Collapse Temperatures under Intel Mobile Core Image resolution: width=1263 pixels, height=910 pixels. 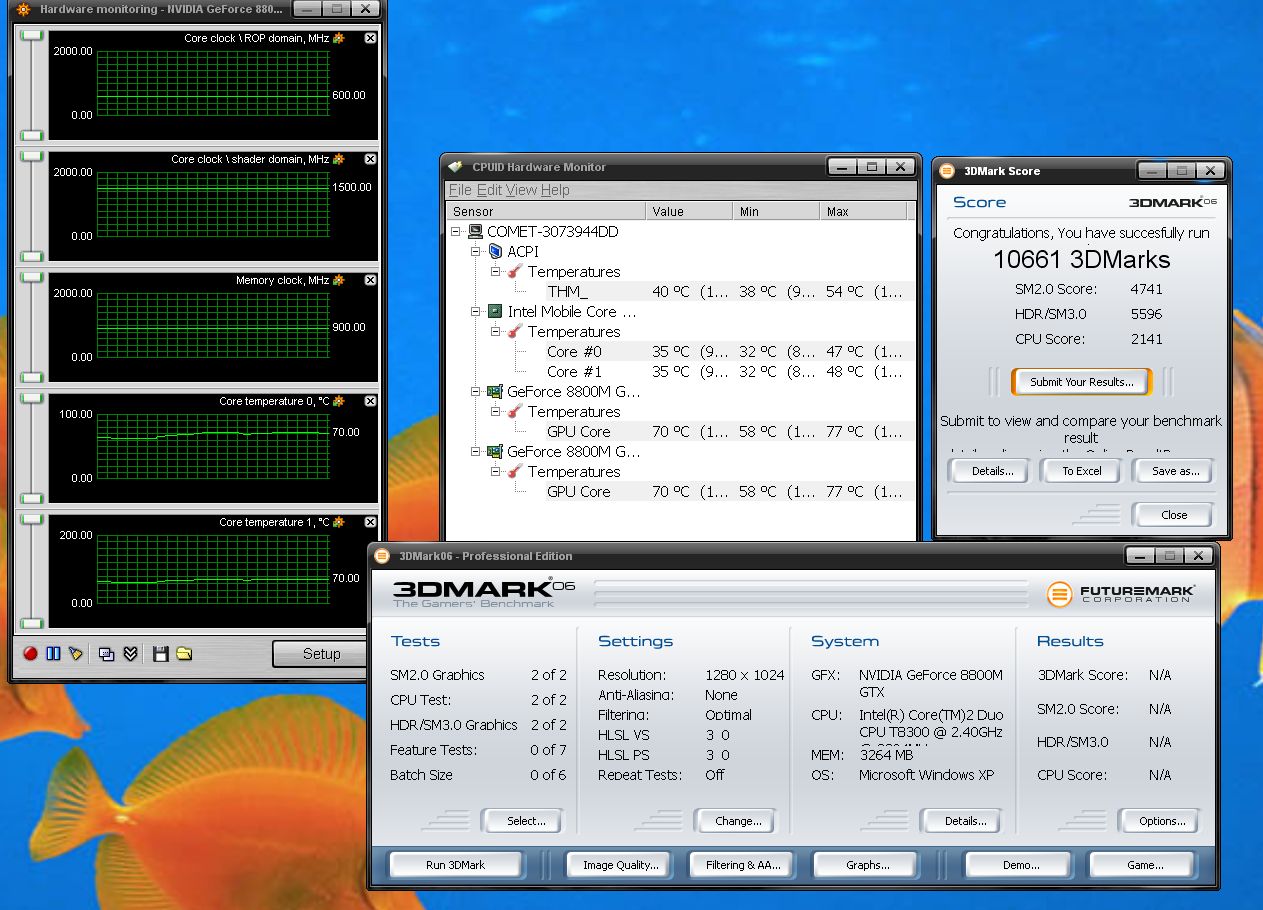[497, 332]
